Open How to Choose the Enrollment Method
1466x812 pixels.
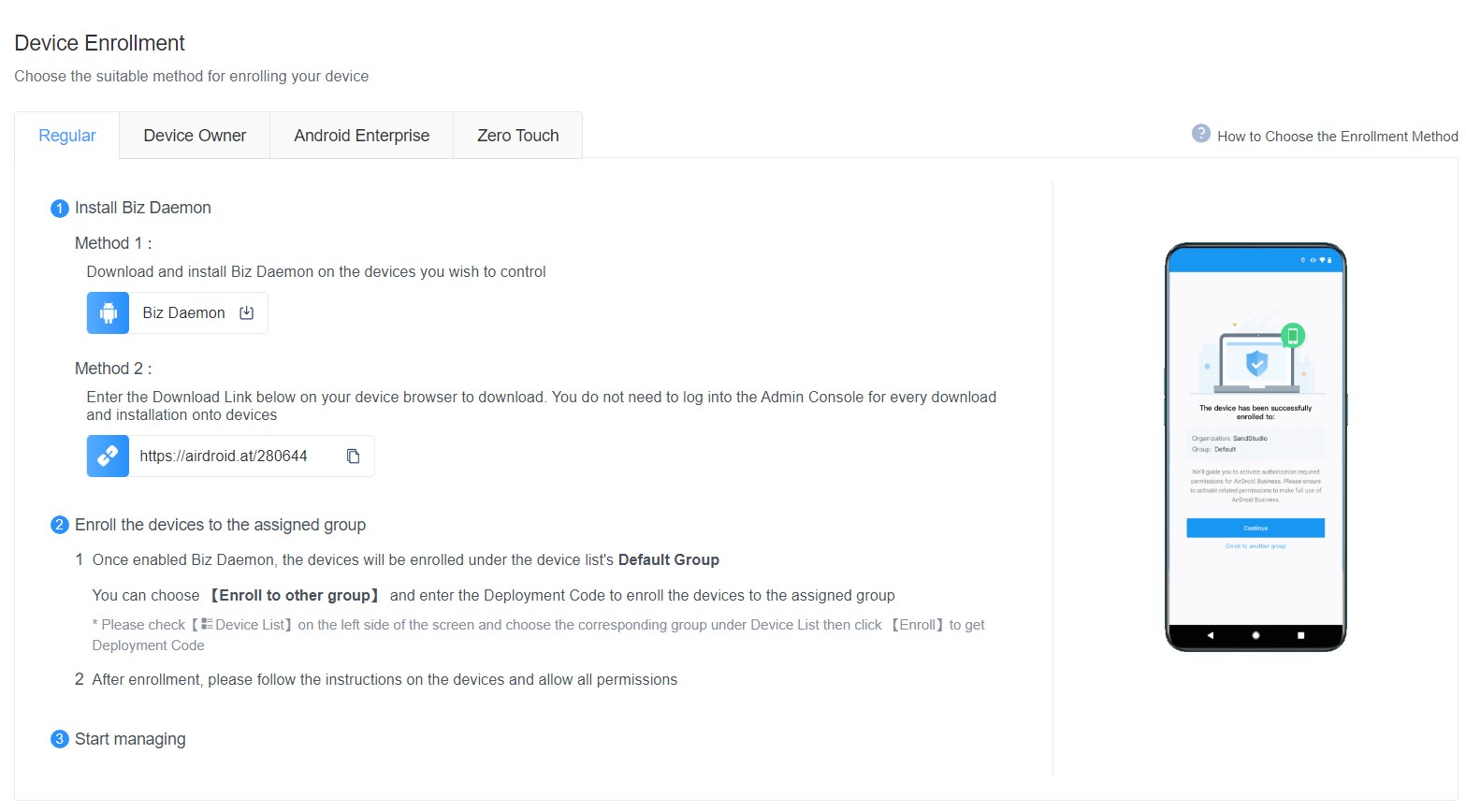(x=1337, y=137)
